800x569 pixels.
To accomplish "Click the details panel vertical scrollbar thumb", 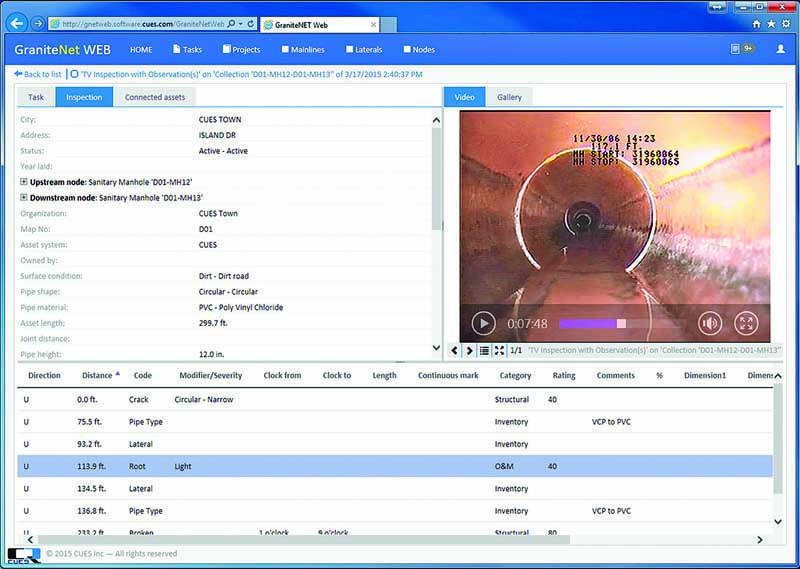I will pos(436,179).
